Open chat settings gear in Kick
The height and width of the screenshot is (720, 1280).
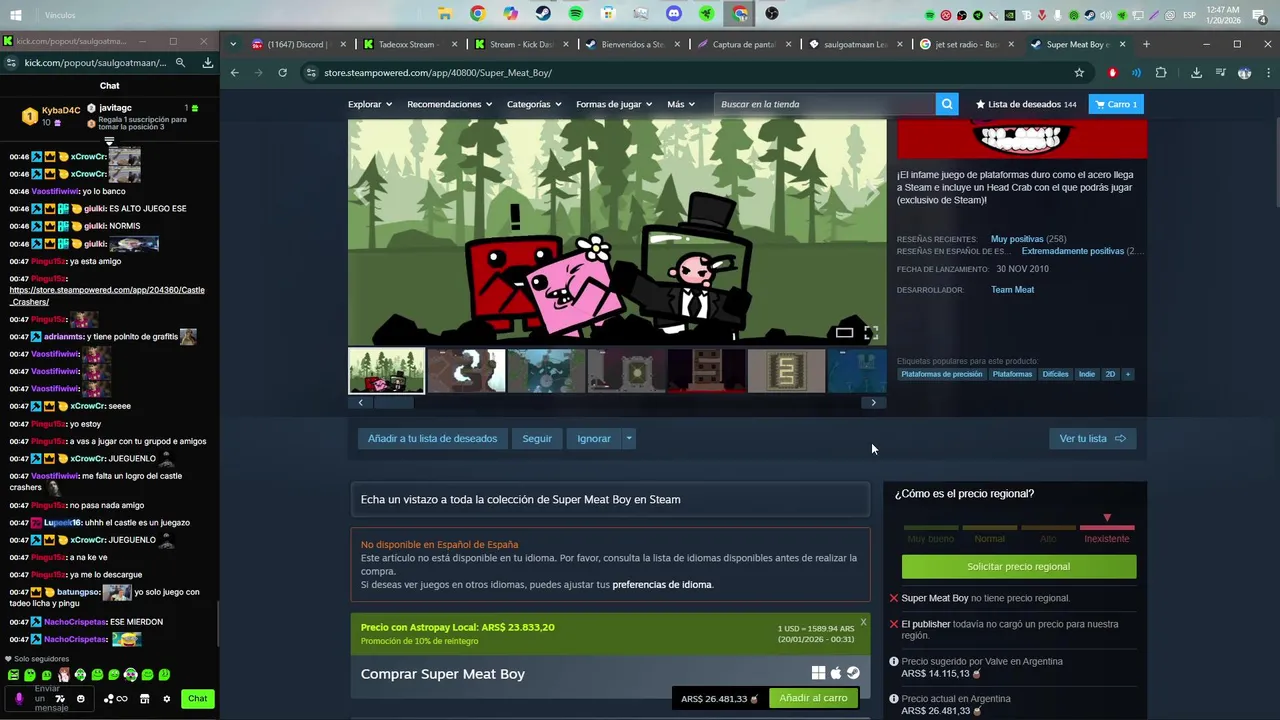pyautogui.click(x=167, y=699)
